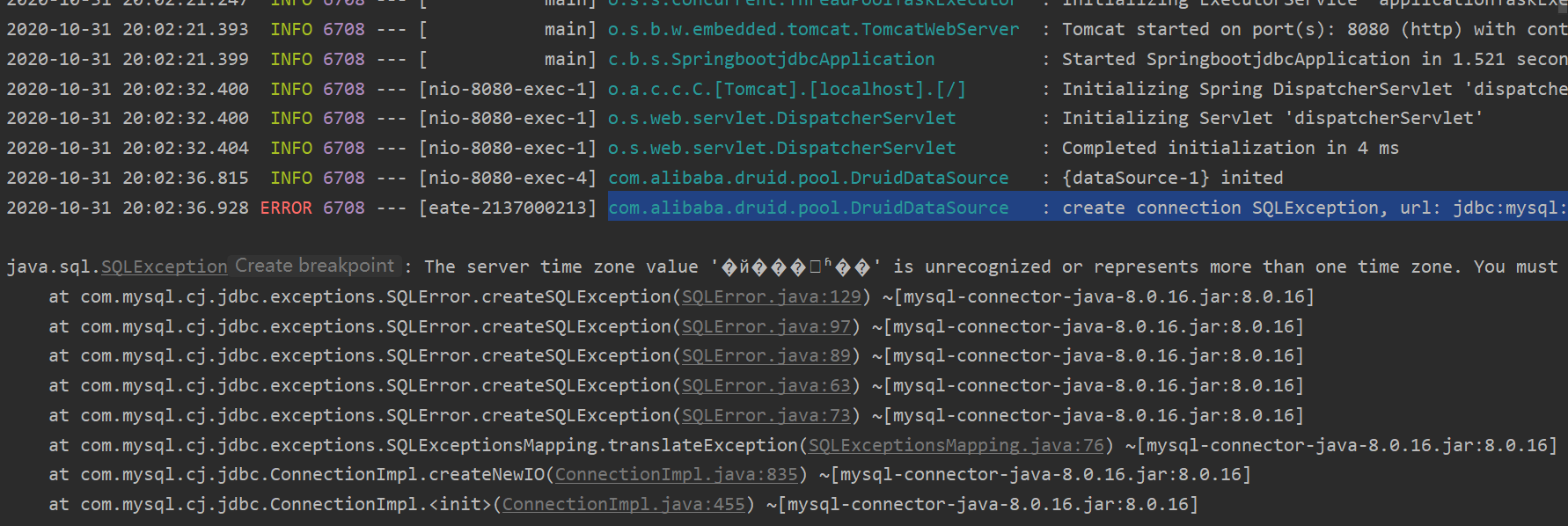Open ConnectionImpl.java:835 link
Viewport: 1568px width, 526px height.
pos(676,474)
